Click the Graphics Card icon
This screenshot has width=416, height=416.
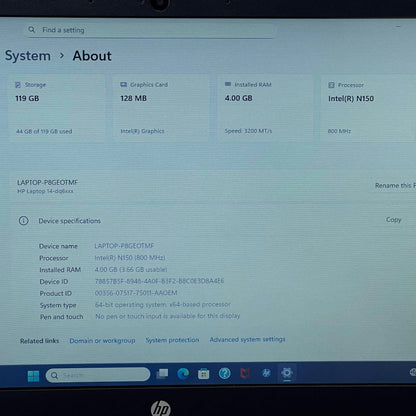(123, 85)
